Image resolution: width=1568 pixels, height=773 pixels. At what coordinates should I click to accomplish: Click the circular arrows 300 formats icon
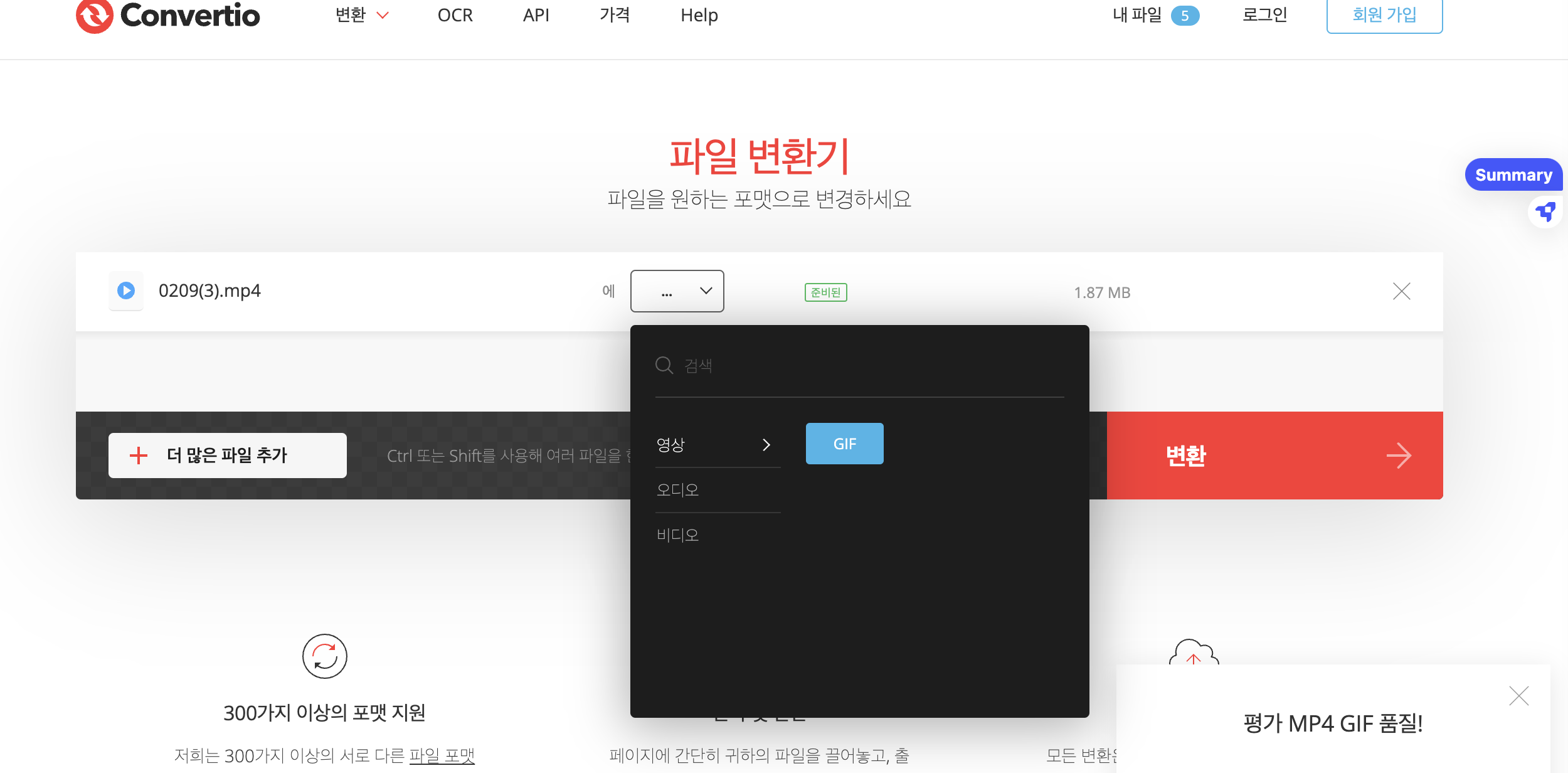click(x=324, y=656)
